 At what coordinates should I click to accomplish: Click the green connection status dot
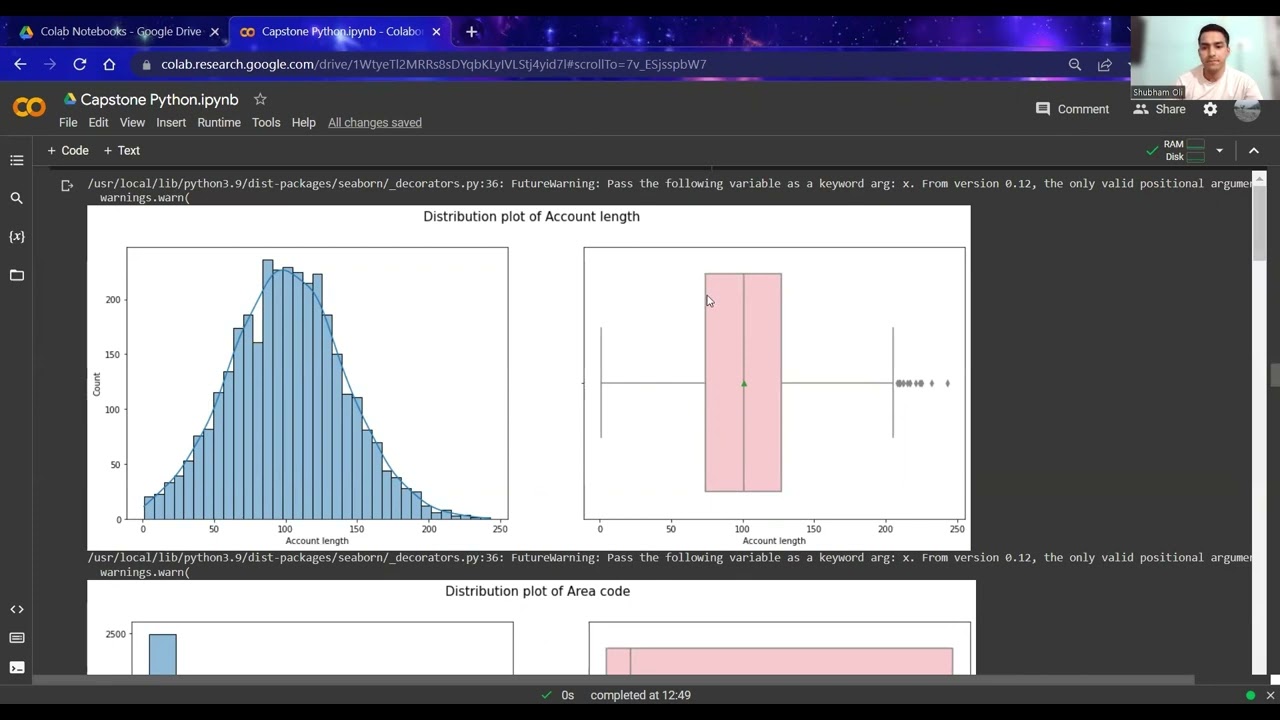(1250, 695)
